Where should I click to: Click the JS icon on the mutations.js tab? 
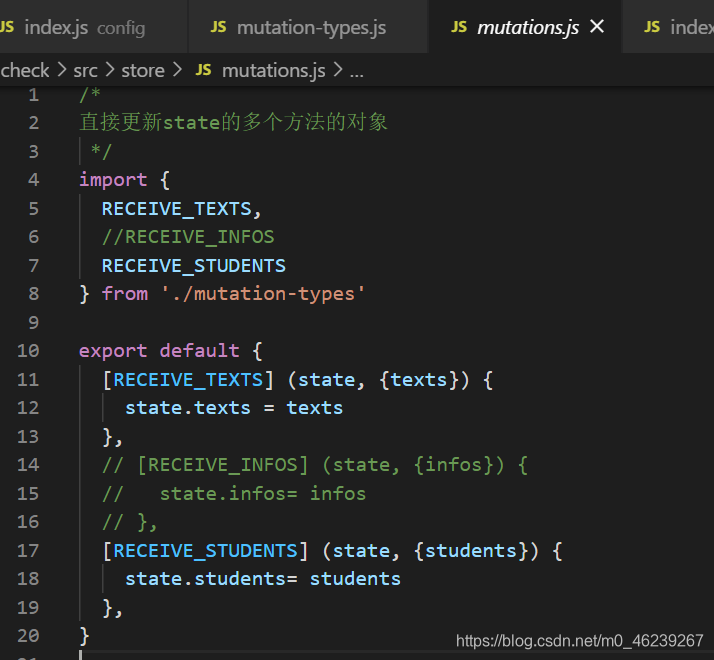(x=459, y=27)
